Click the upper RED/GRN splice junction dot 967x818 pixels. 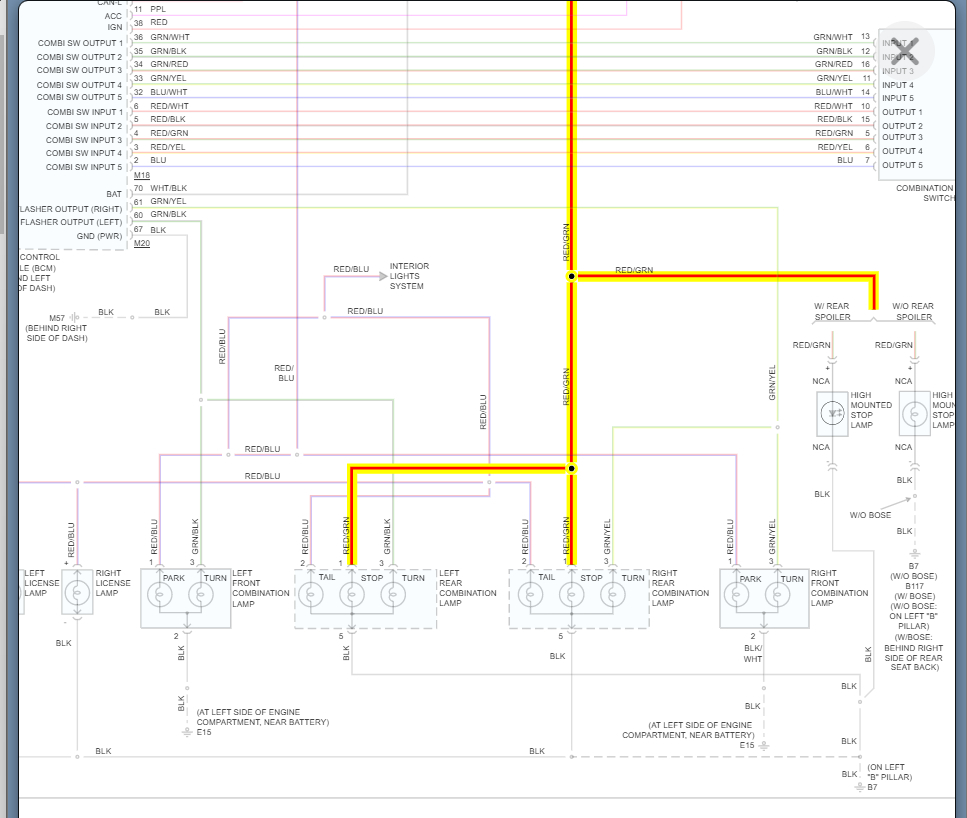pos(571,276)
